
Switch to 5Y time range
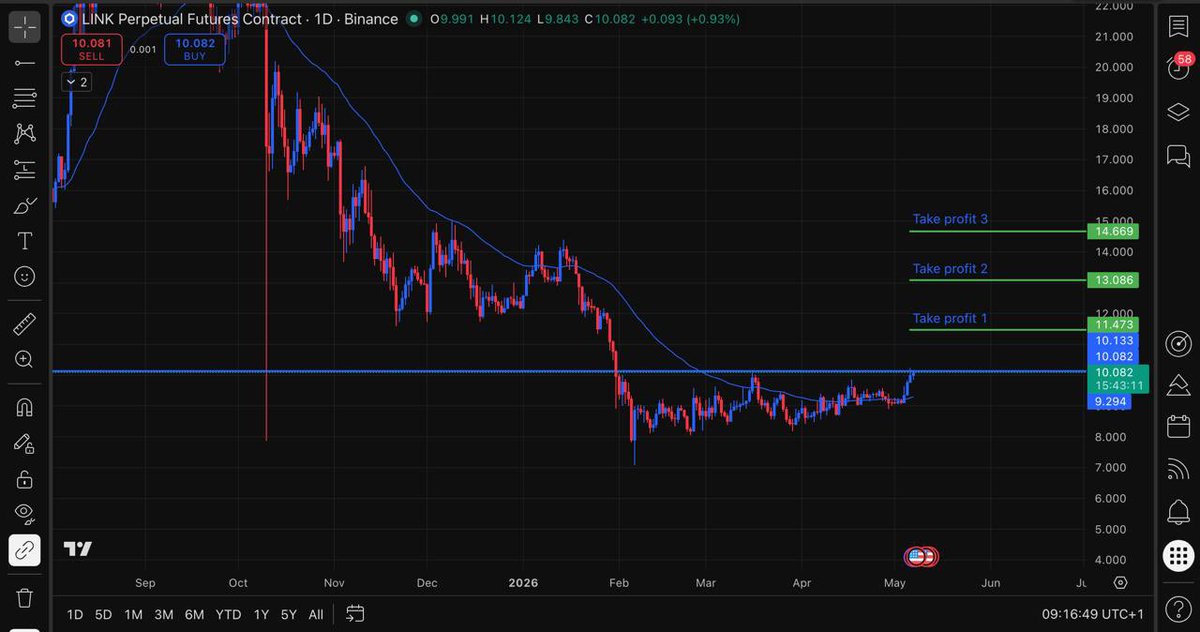pyautogui.click(x=289, y=614)
